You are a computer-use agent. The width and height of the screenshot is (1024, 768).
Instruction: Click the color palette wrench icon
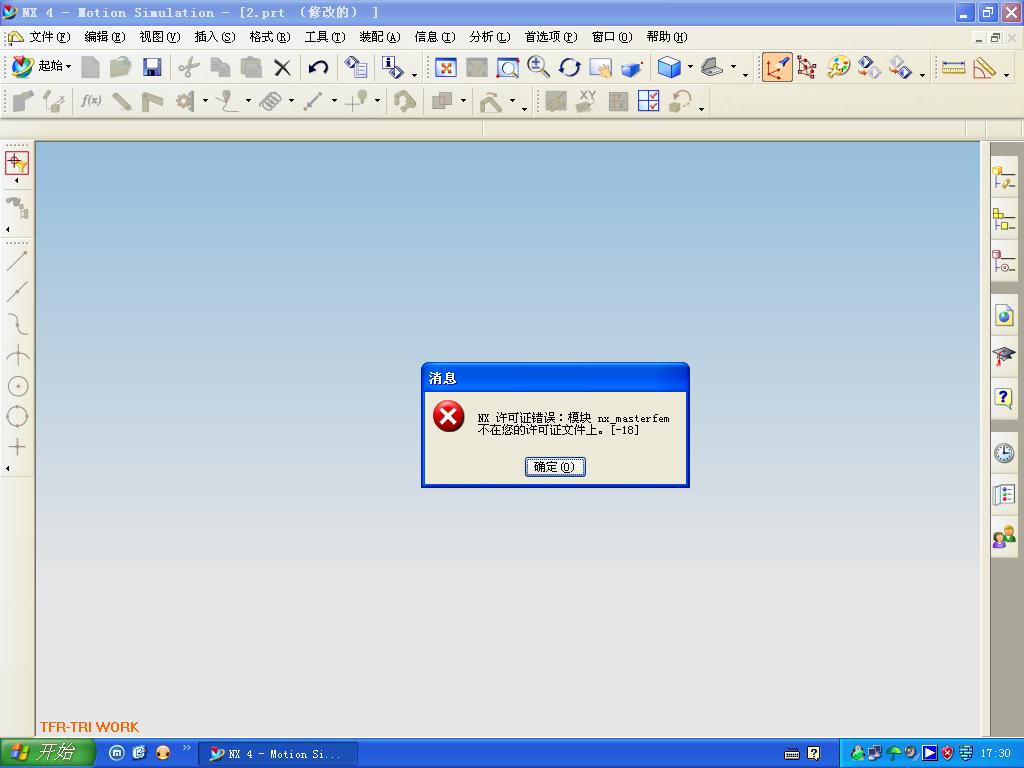tap(839, 67)
